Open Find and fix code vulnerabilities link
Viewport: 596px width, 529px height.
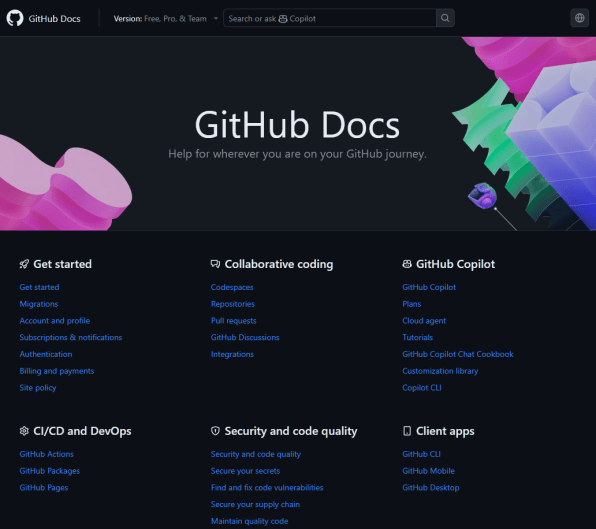pos(267,488)
